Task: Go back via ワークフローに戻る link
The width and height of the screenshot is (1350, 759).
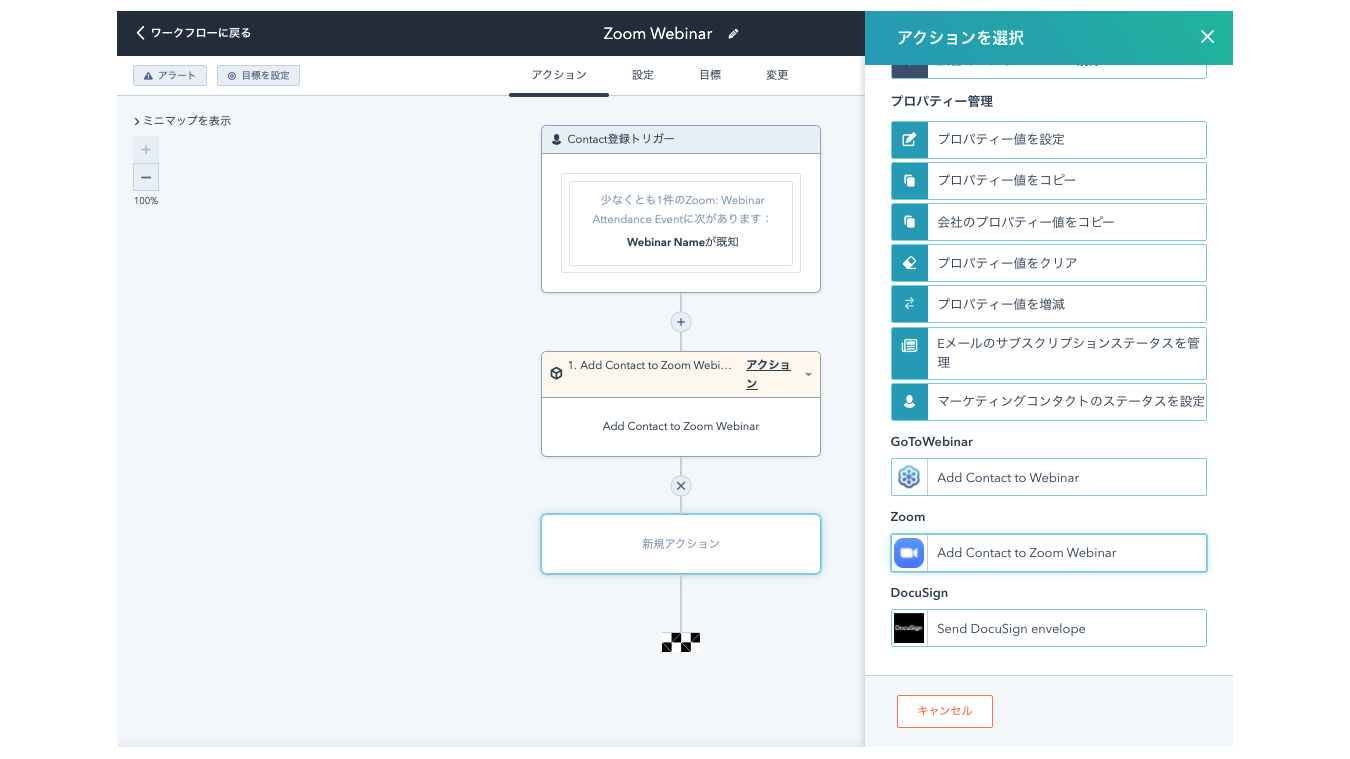Action: tap(193, 33)
